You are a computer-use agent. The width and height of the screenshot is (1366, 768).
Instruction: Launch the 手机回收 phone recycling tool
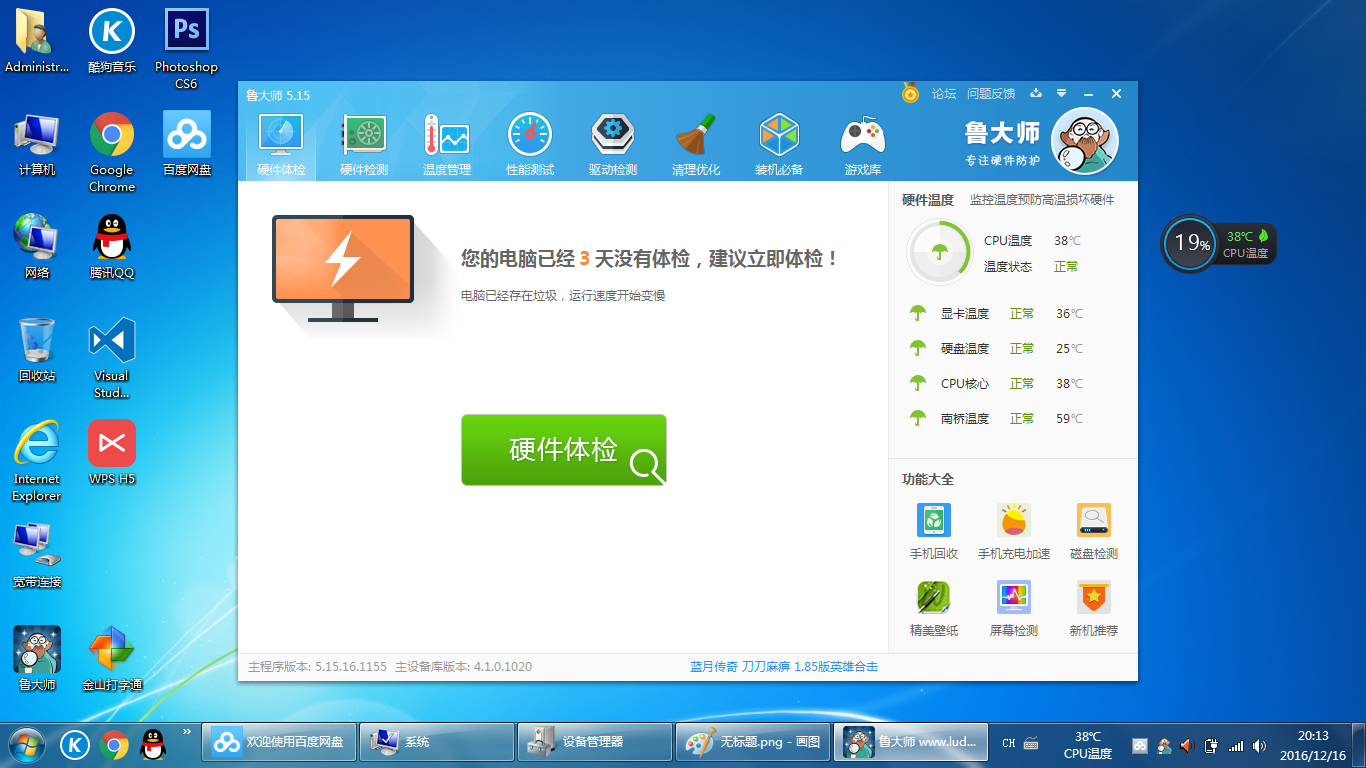pos(933,531)
